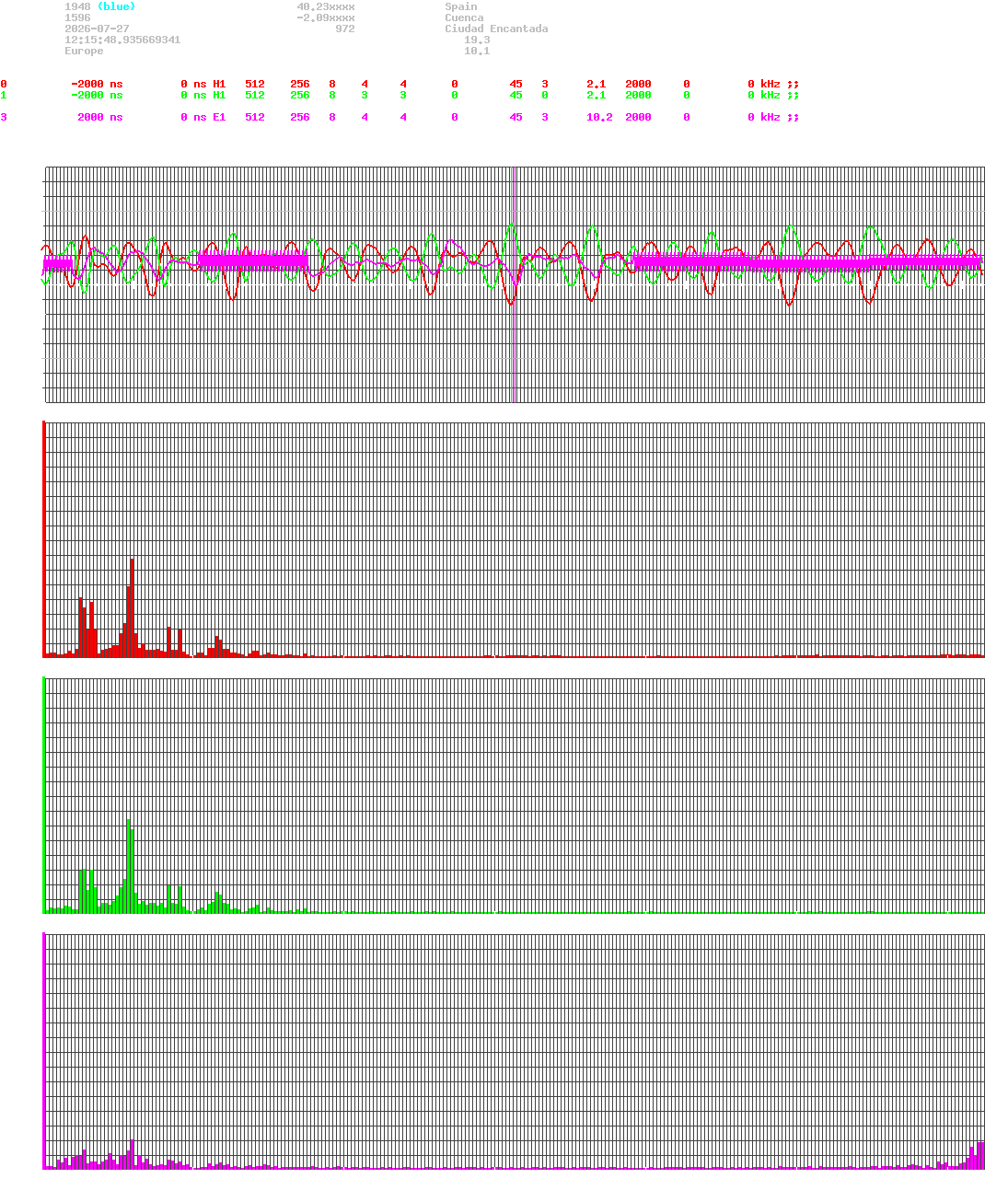Image resolution: width=1008 pixels, height=1190 pixels.
Task: Select "0 kHz ;;" in the green row
Action: 773,95
